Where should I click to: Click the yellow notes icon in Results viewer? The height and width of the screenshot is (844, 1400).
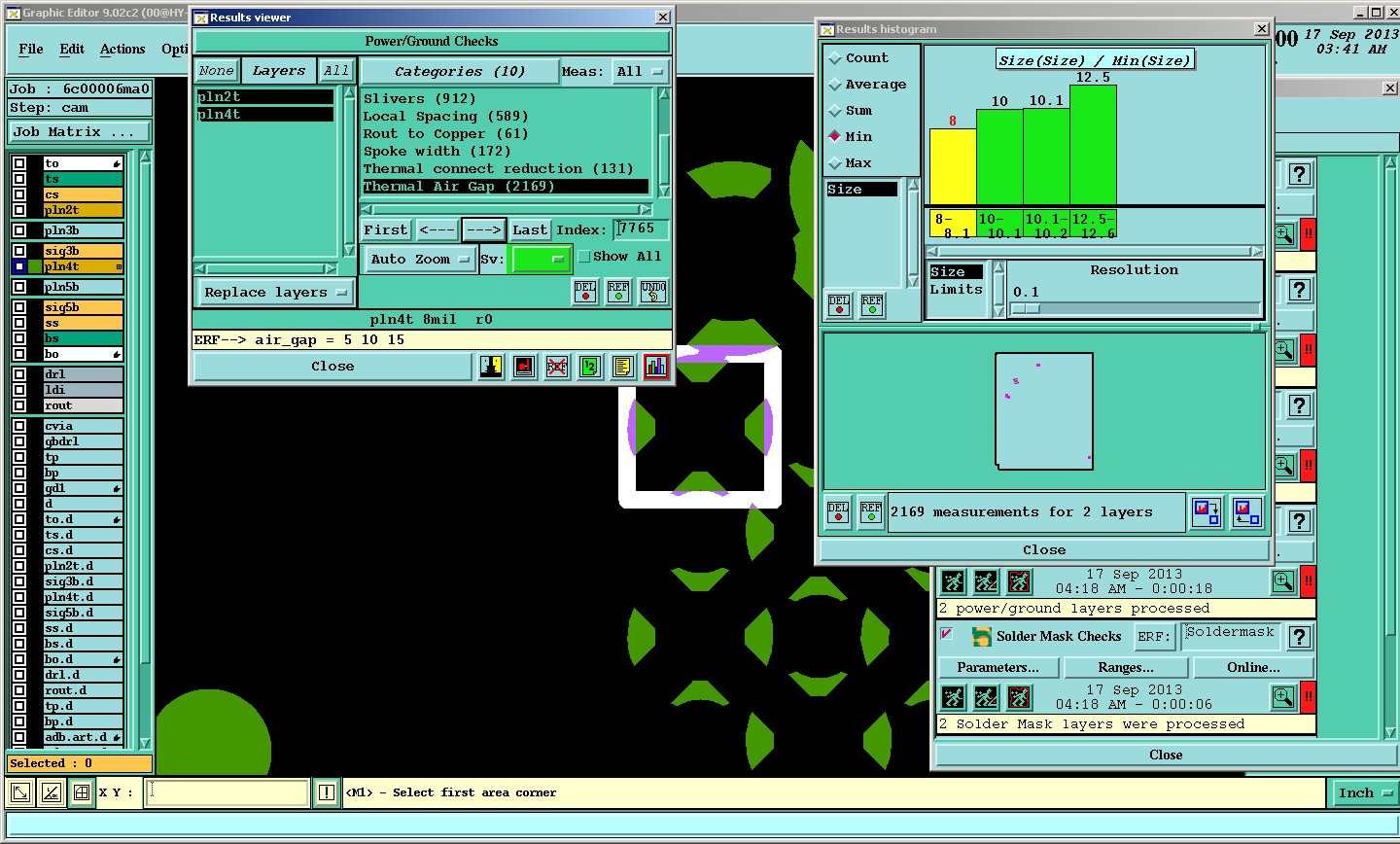pyautogui.click(x=623, y=367)
